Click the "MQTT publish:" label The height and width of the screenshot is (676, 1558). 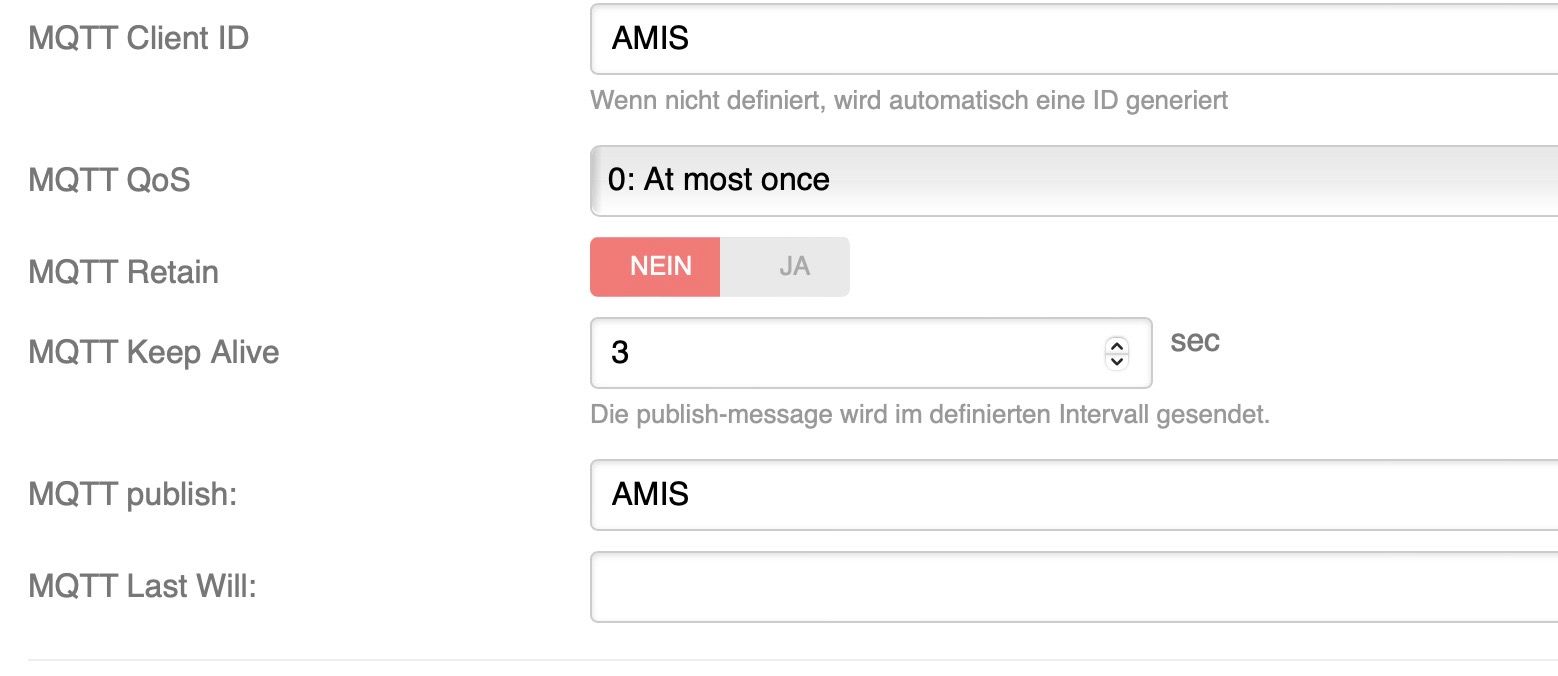[x=133, y=494]
